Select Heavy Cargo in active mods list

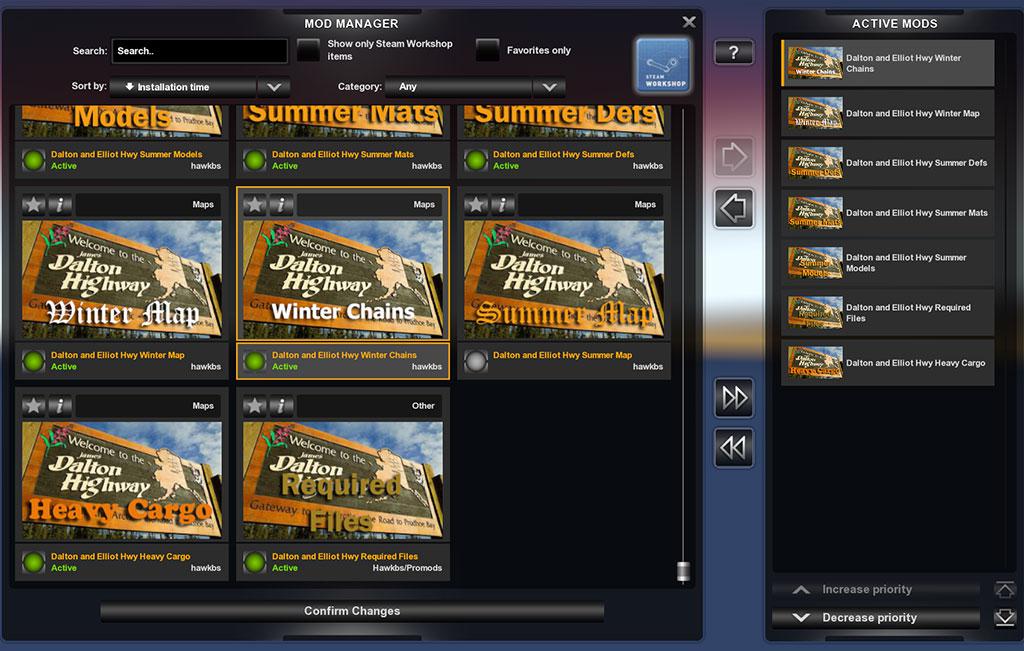(887, 363)
